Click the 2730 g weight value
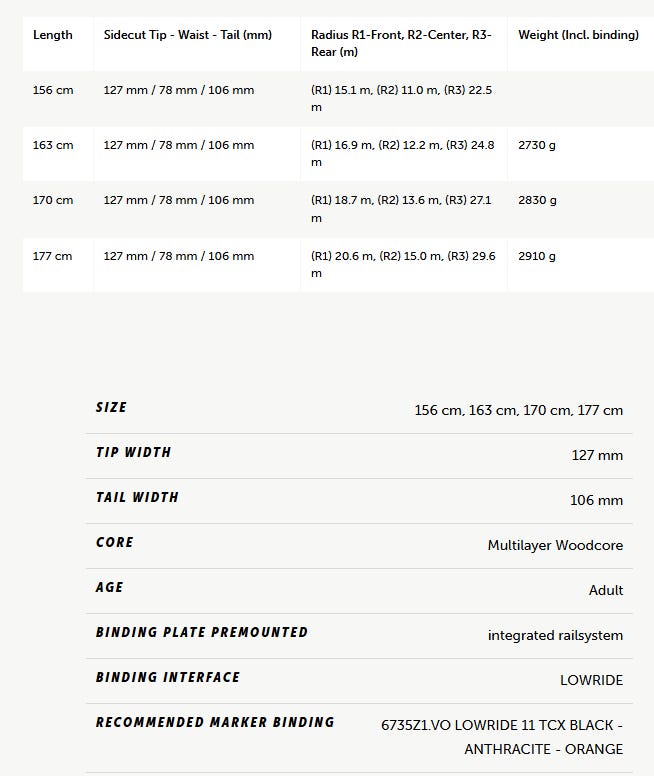This screenshot has width=654, height=776. pos(537,145)
